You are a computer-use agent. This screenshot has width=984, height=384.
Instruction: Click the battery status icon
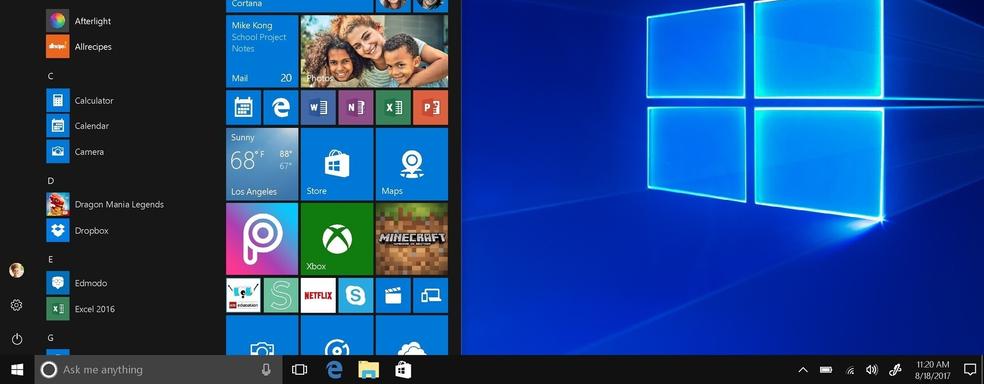coord(826,370)
